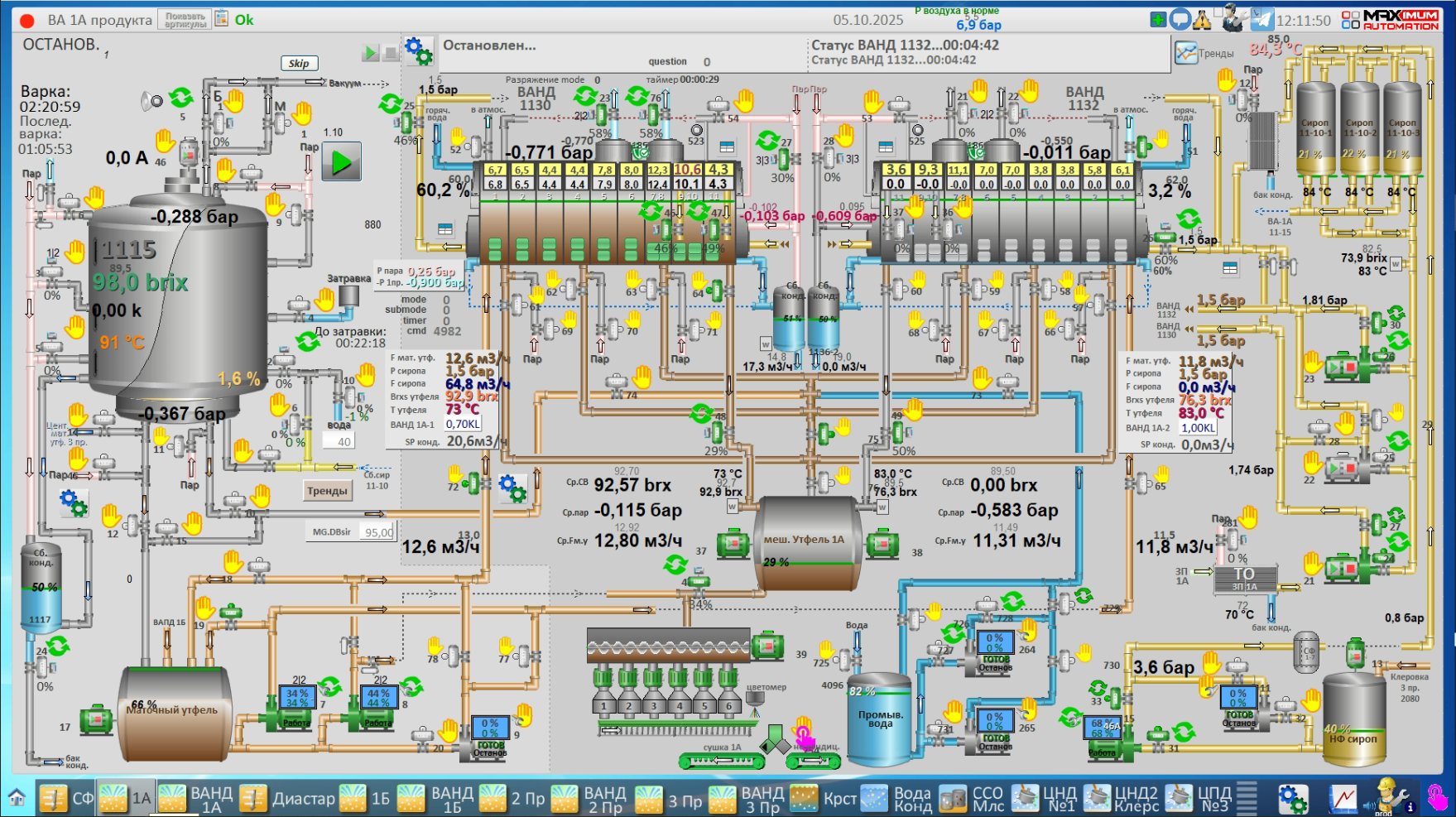
Task: Click the Telegram paper-plane icon
Action: click(1261, 19)
